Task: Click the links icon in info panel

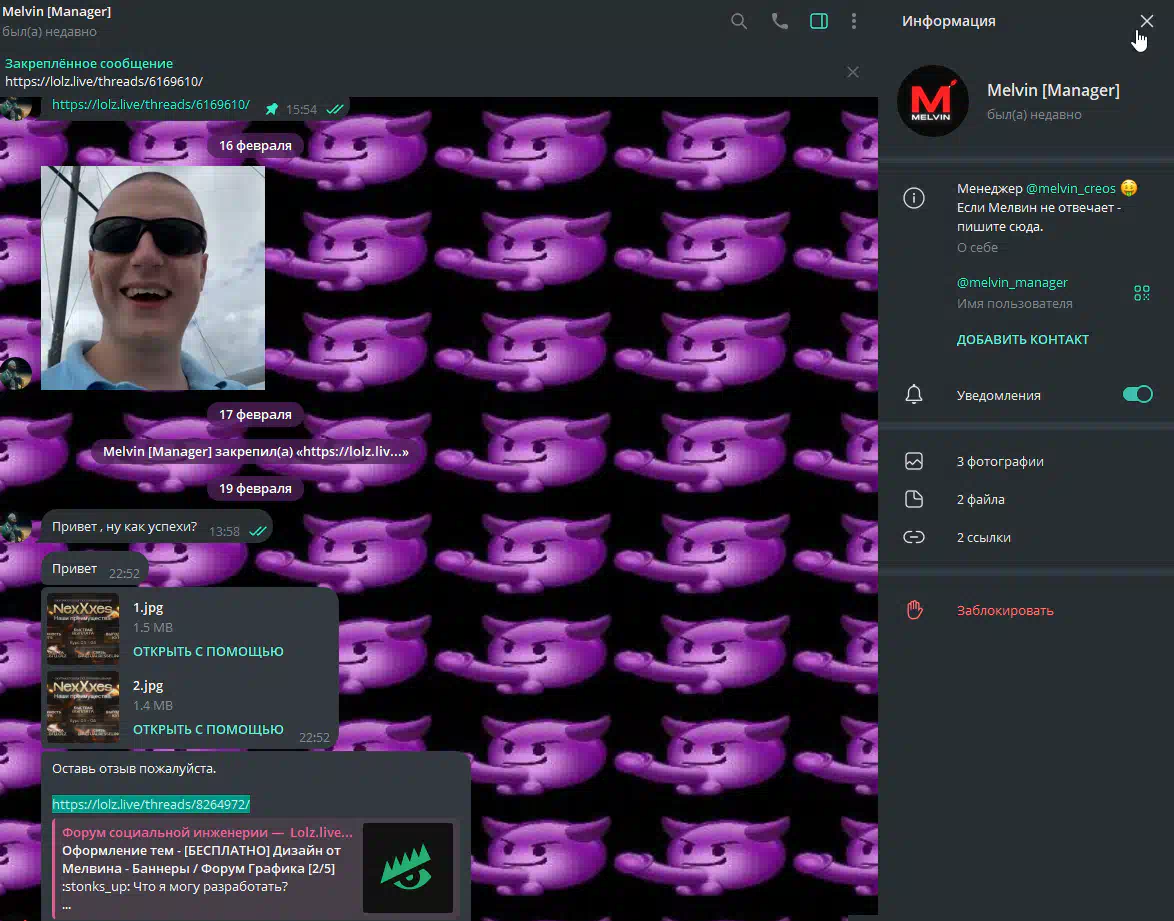Action: (913, 537)
